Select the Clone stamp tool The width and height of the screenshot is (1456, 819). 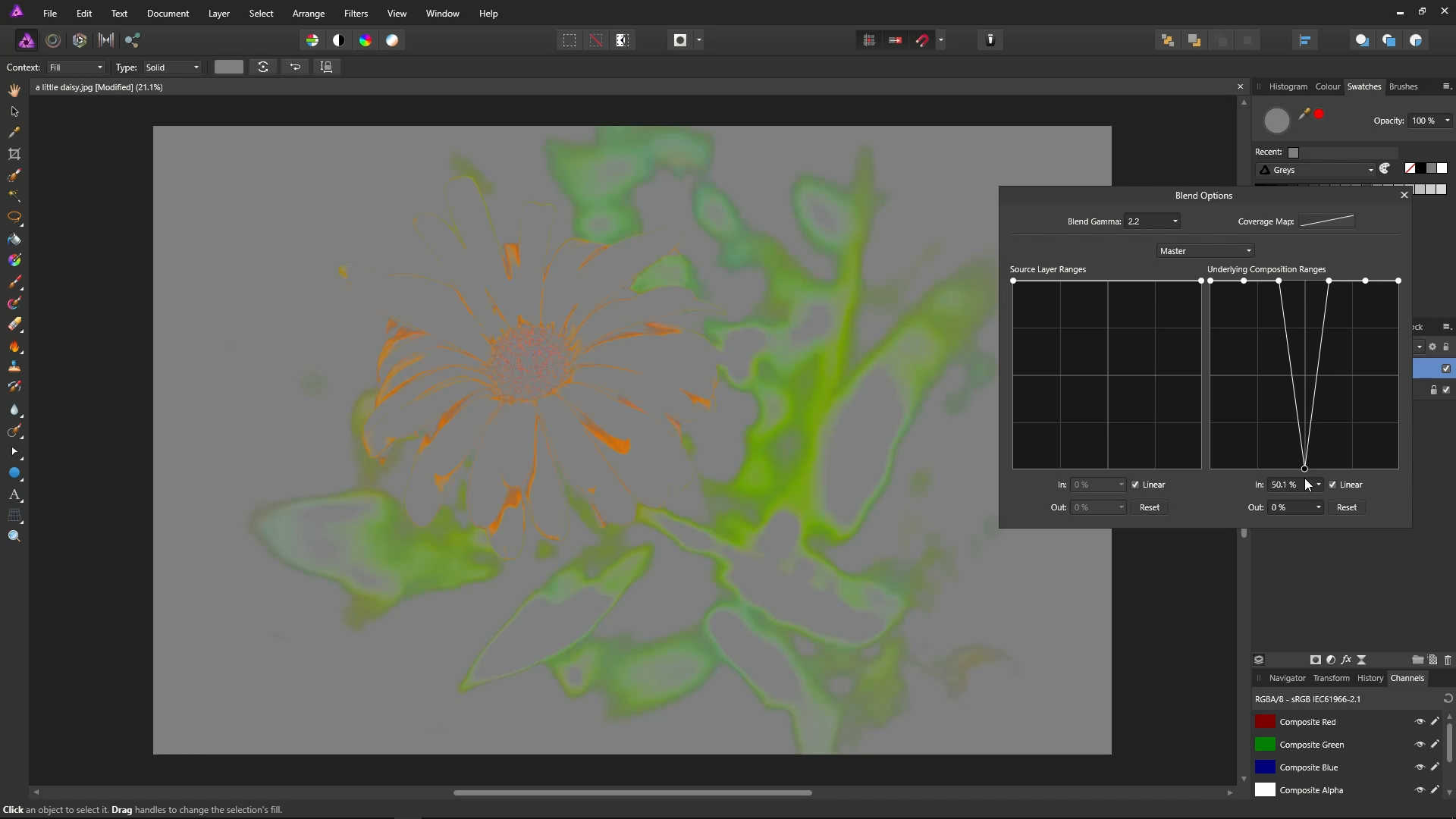coord(14,366)
